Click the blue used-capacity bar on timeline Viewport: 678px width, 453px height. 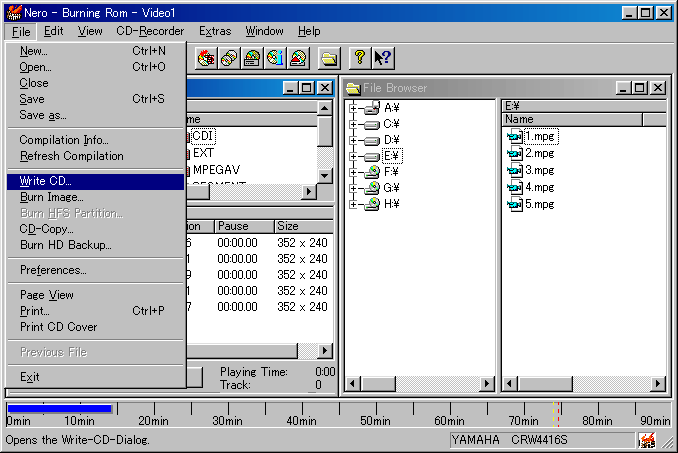[x=60, y=408]
